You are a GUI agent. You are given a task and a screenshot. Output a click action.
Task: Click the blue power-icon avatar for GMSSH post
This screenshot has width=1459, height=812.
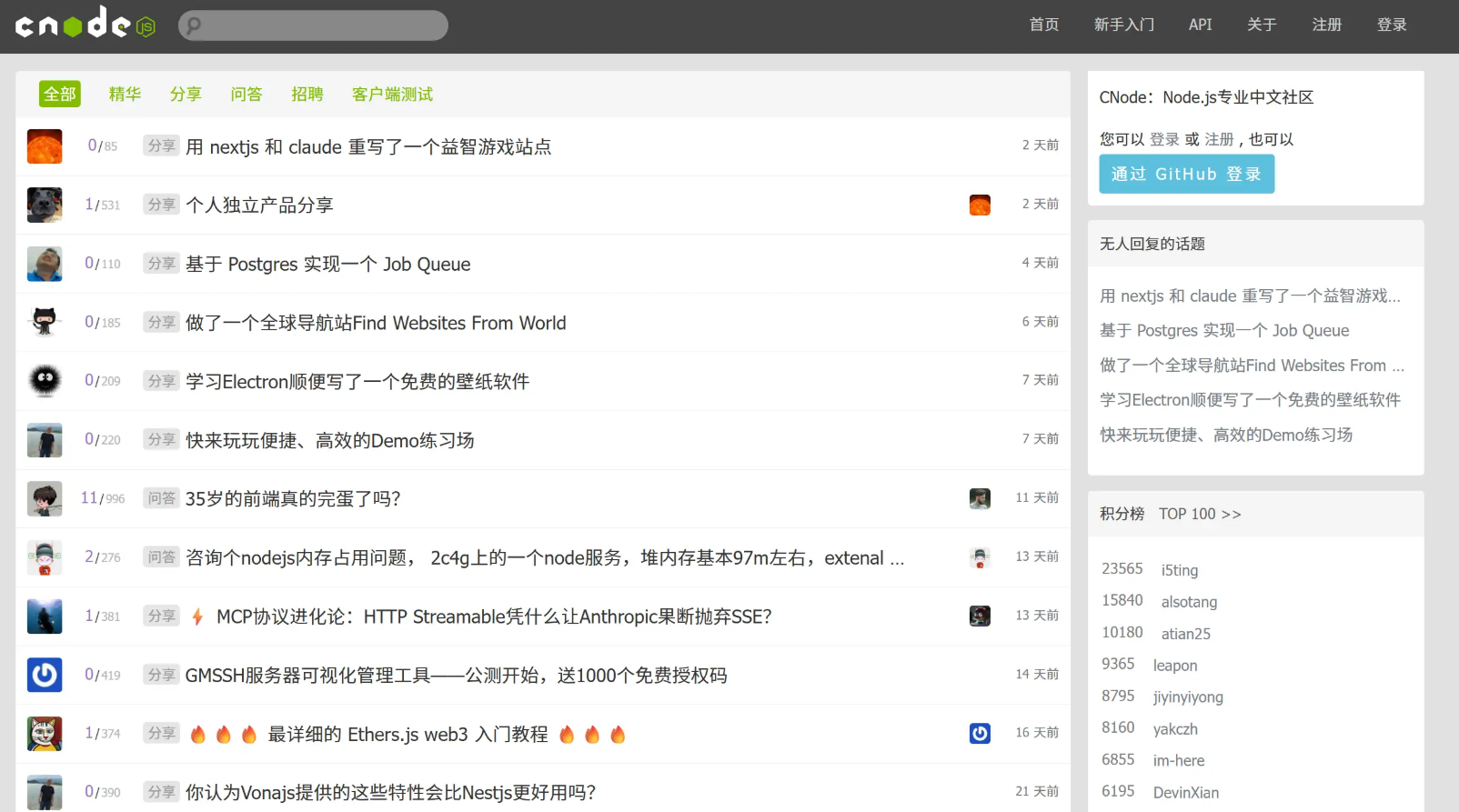click(x=45, y=675)
